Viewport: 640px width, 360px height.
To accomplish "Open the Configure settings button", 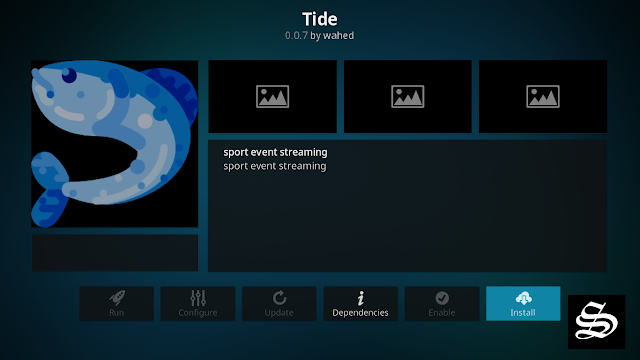I will (198, 303).
